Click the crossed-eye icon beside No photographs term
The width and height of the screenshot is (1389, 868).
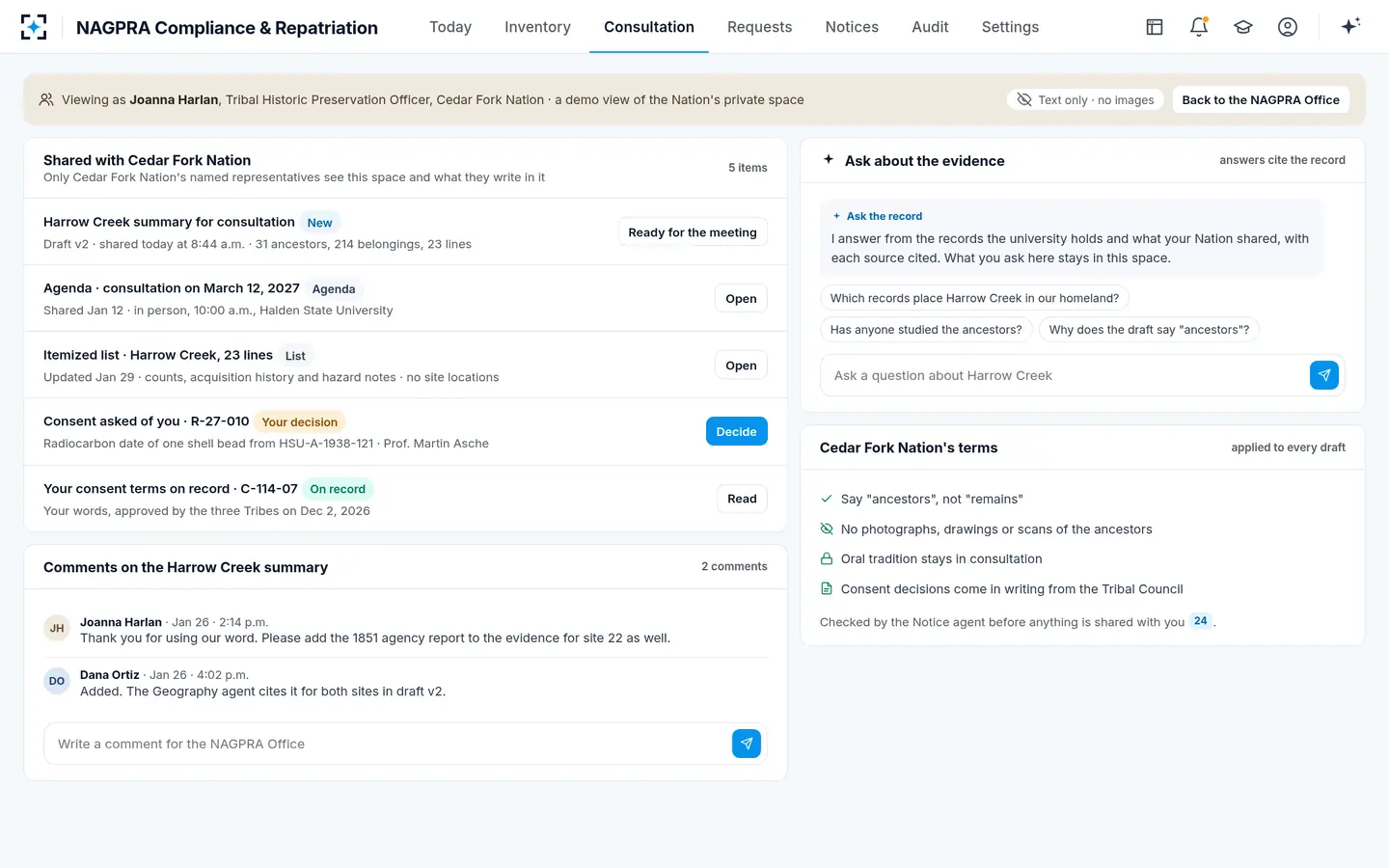coord(827,529)
